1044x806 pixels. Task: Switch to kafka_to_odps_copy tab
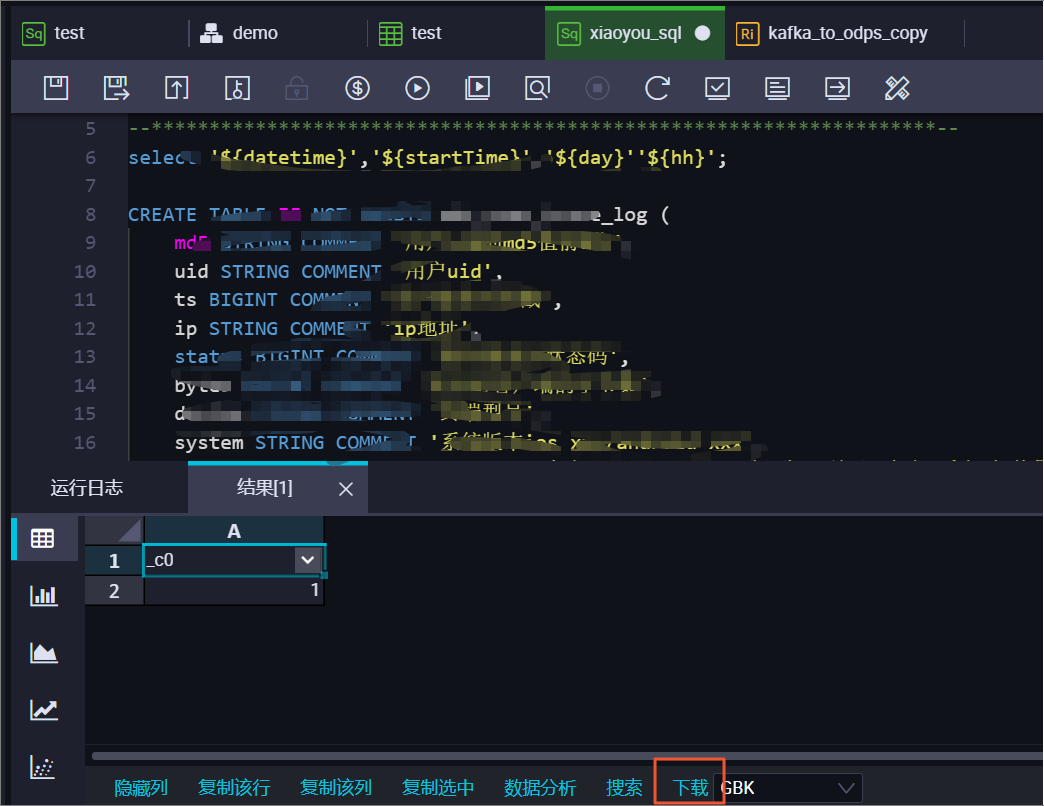click(x=846, y=33)
